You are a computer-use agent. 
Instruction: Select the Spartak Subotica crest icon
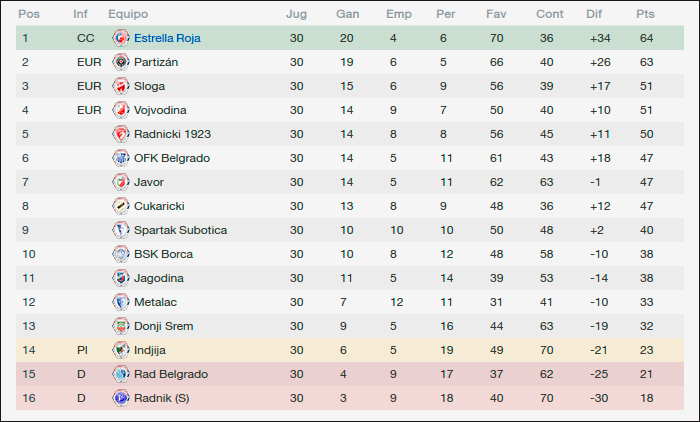tap(121, 230)
